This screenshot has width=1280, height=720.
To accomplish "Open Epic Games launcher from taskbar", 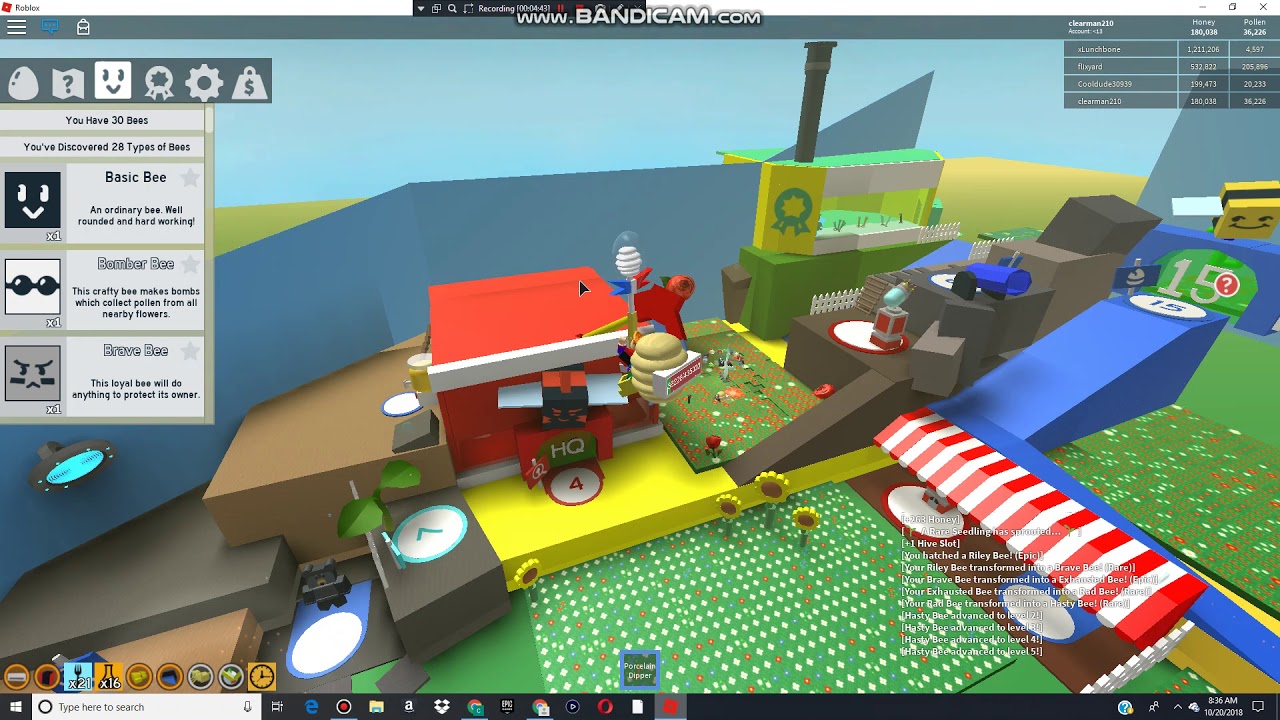I will 507,707.
